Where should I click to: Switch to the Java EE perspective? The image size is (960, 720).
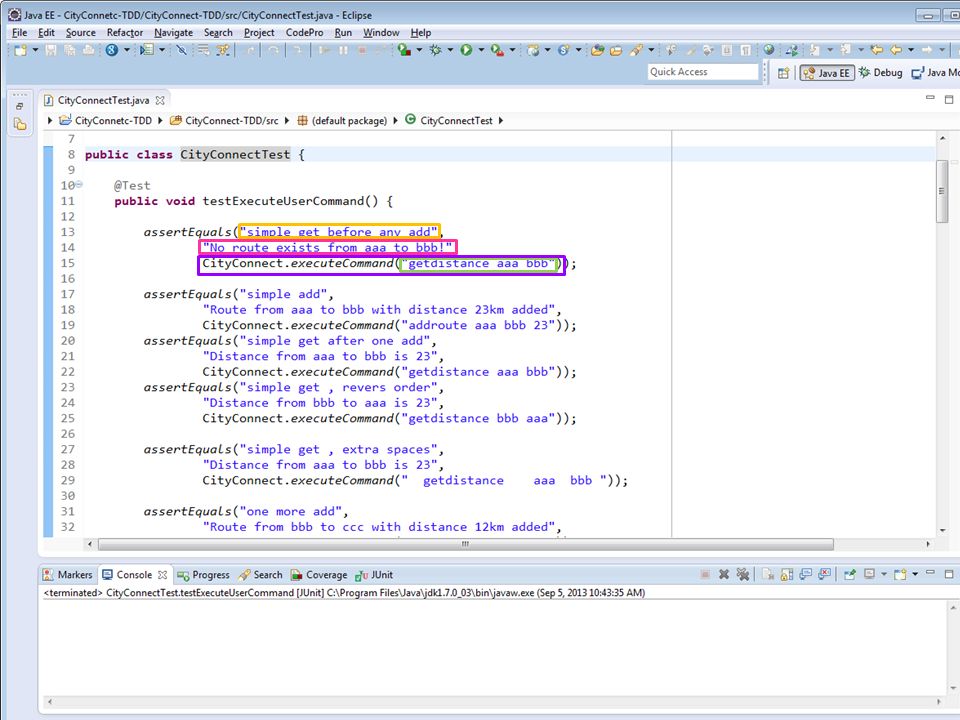827,73
